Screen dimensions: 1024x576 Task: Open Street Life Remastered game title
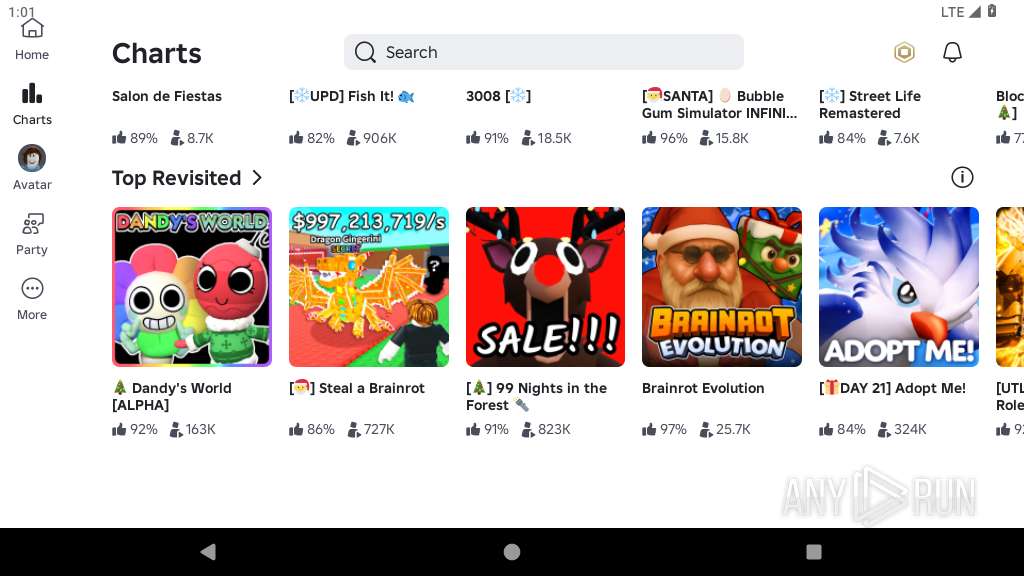[x=870, y=104]
